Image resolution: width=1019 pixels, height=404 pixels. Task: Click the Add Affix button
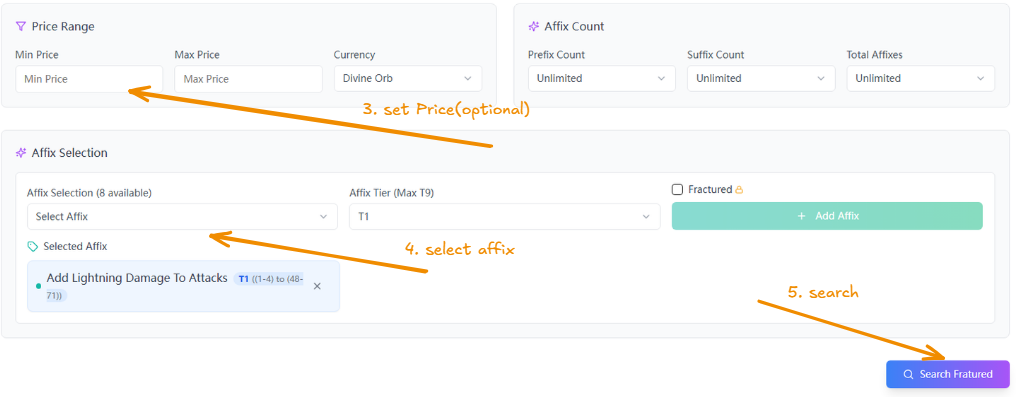point(827,216)
